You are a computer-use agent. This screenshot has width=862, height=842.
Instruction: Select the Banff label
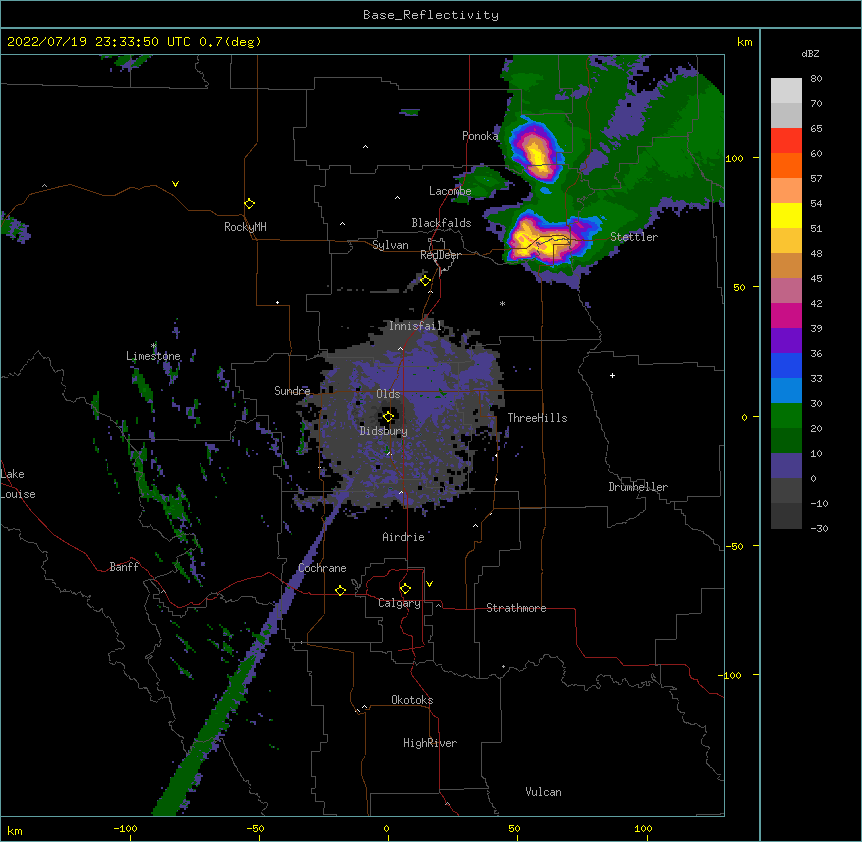click(x=124, y=567)
